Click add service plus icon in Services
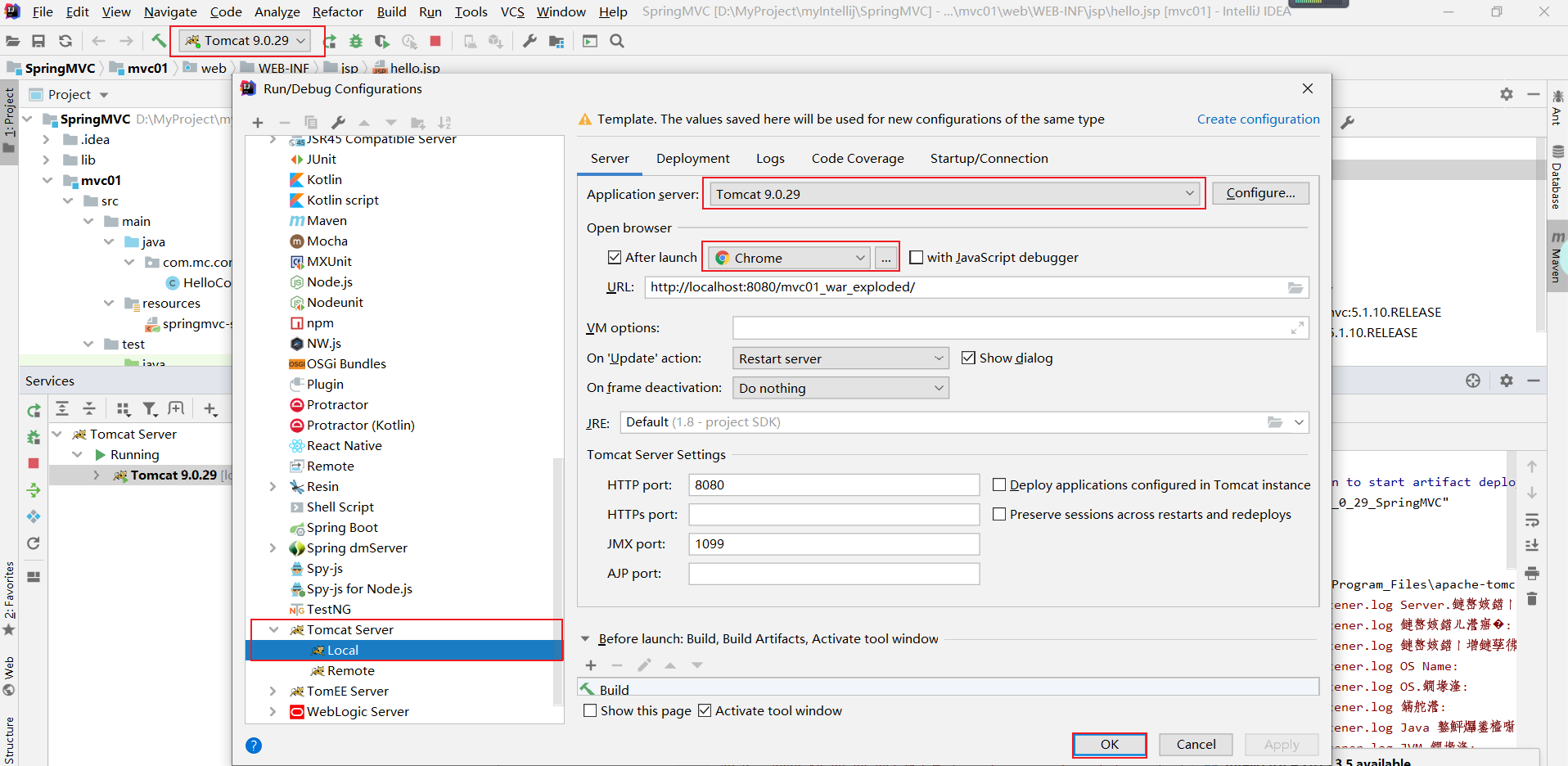1568x766 pixels. click(x=210, y=408)
